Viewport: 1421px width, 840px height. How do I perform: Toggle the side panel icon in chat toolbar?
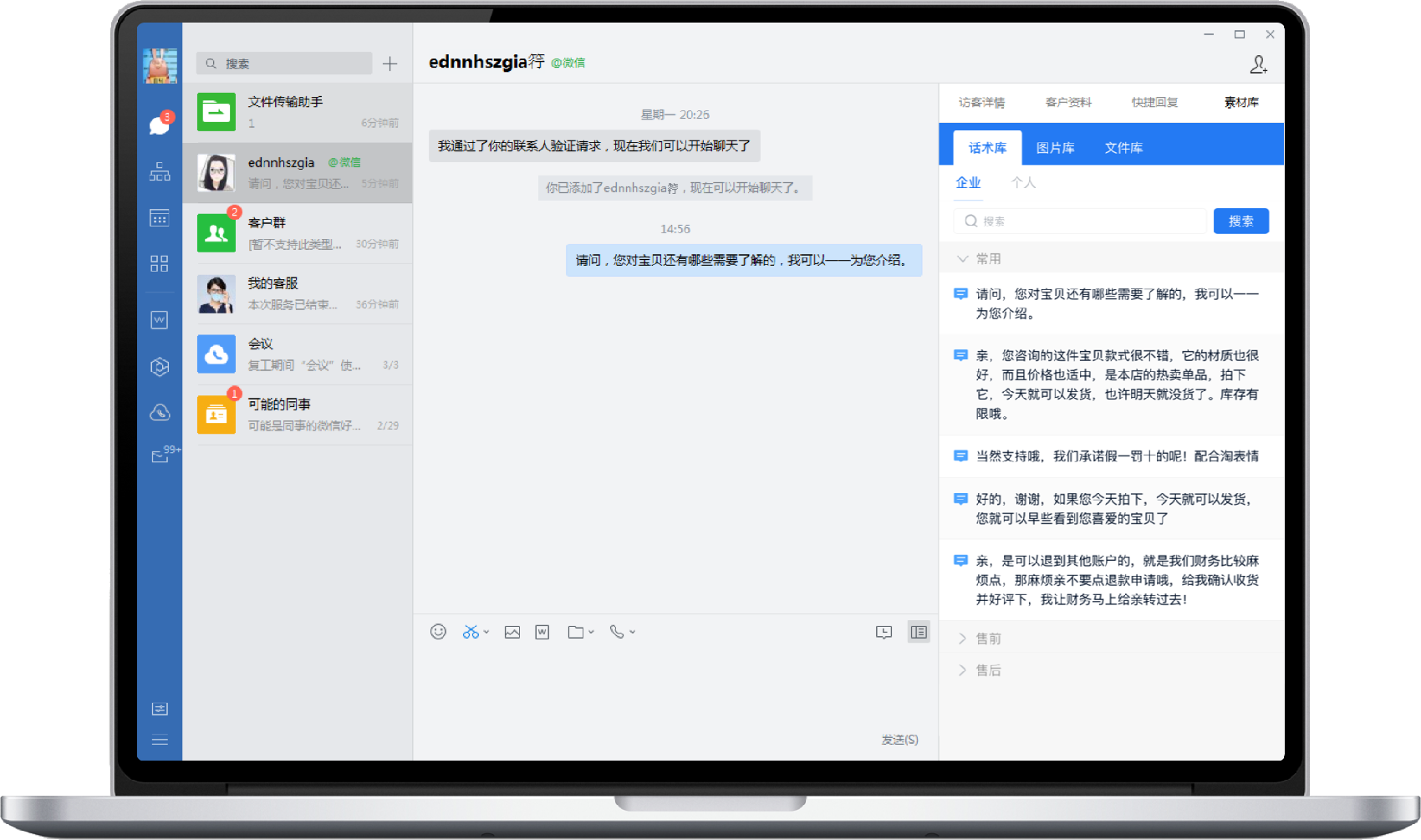919,632
